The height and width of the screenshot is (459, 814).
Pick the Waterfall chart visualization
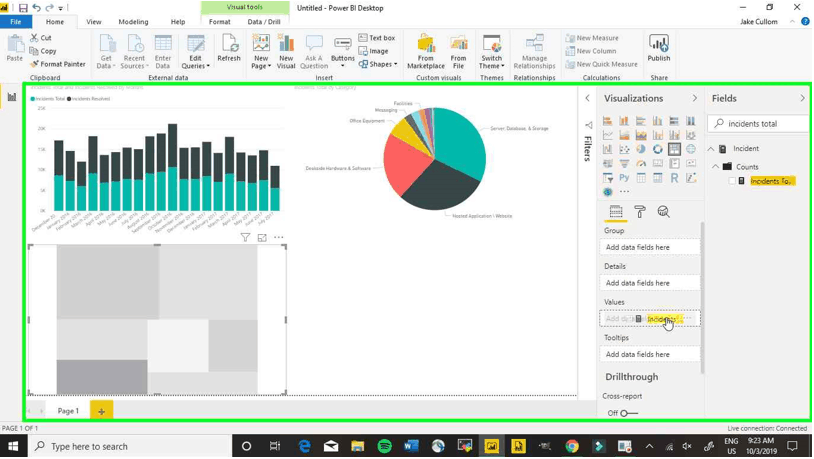click(607, 149)
